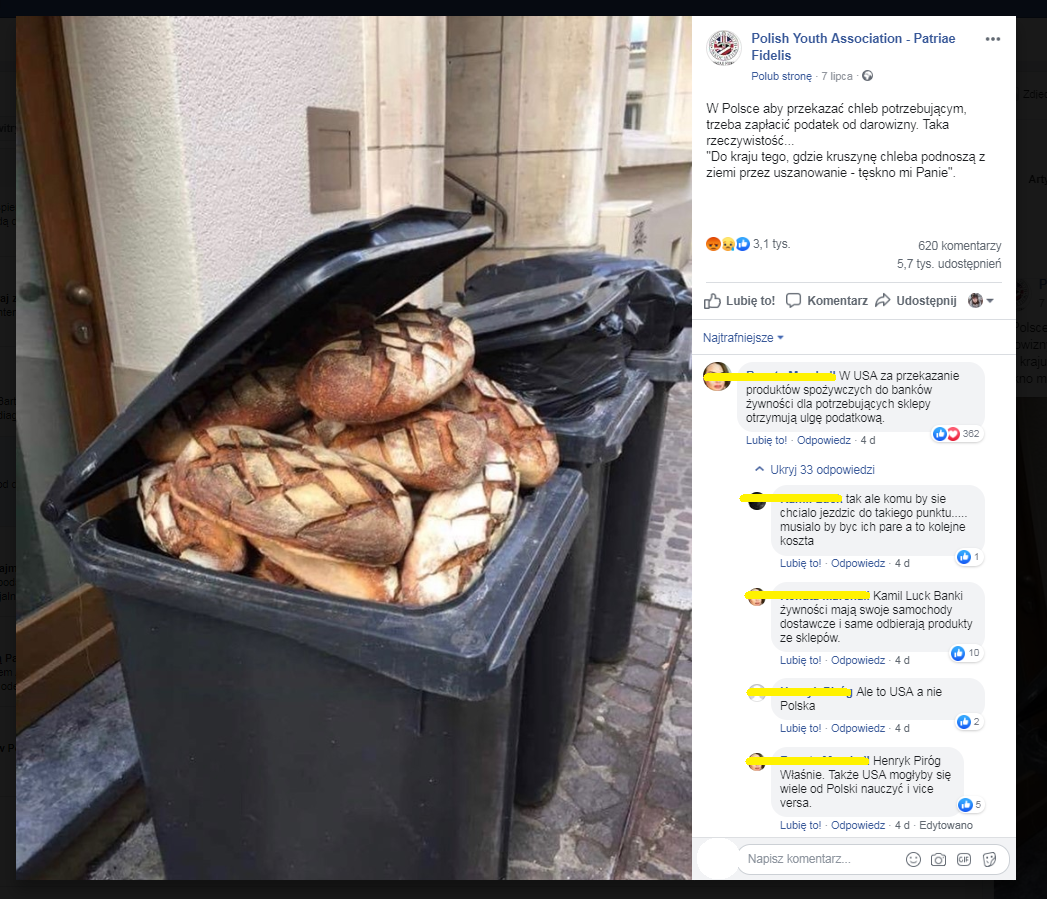
Task: Click the globe public audience icon
Action: [x=867, y=75]
